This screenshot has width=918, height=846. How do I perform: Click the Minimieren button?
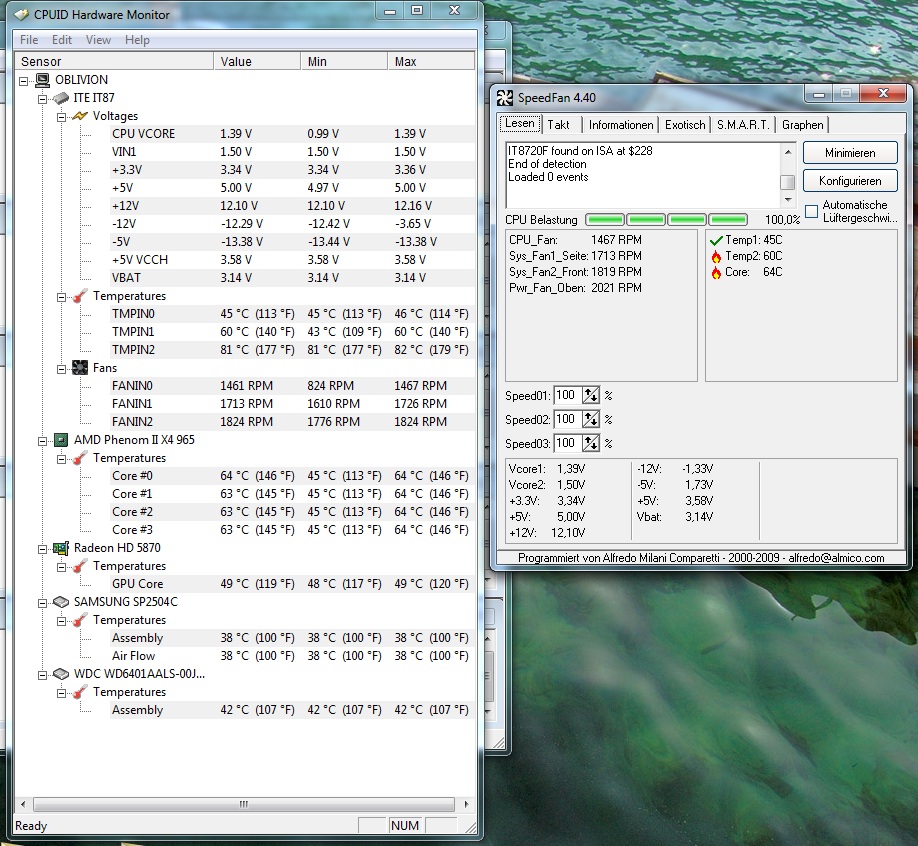pyautogui.click(x=850, y=153)
